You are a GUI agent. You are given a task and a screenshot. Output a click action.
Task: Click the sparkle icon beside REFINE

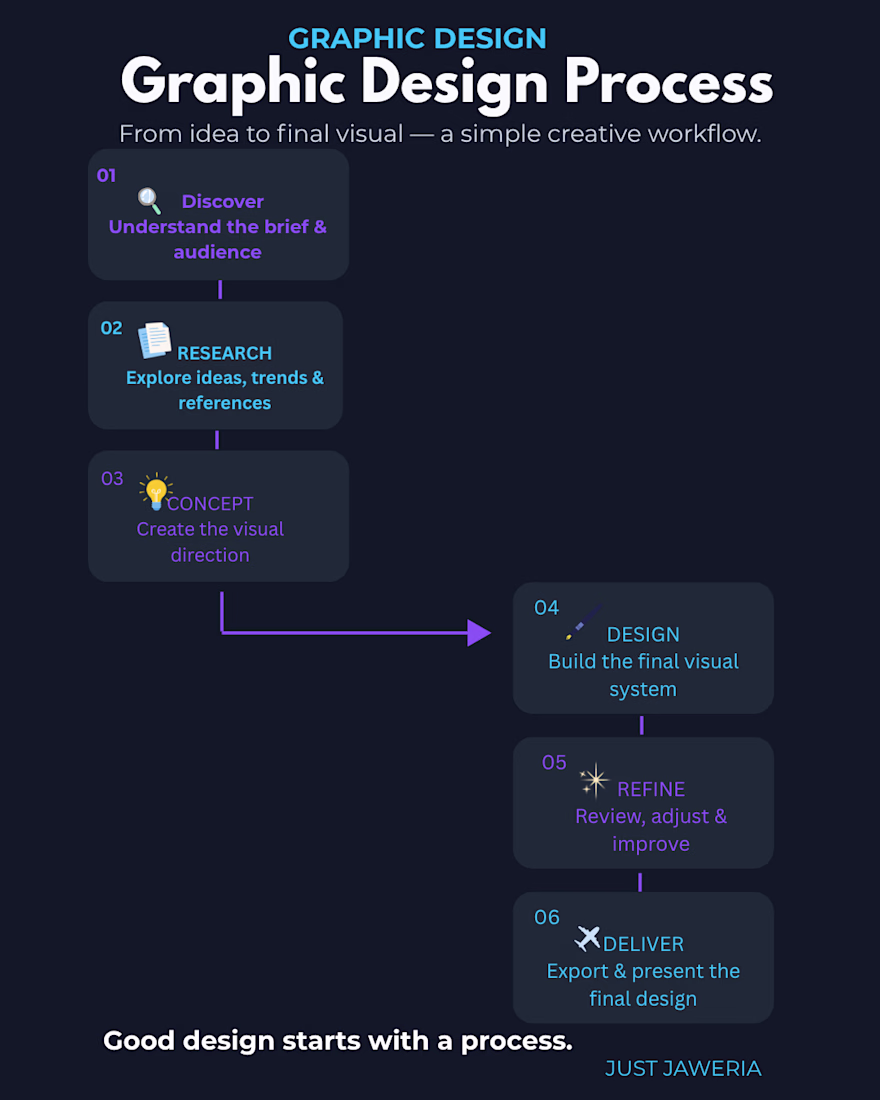(x=594, y=779)
